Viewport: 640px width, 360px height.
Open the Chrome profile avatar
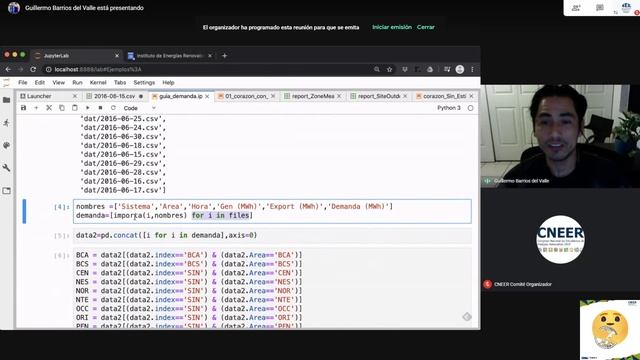tap(460, 69)
